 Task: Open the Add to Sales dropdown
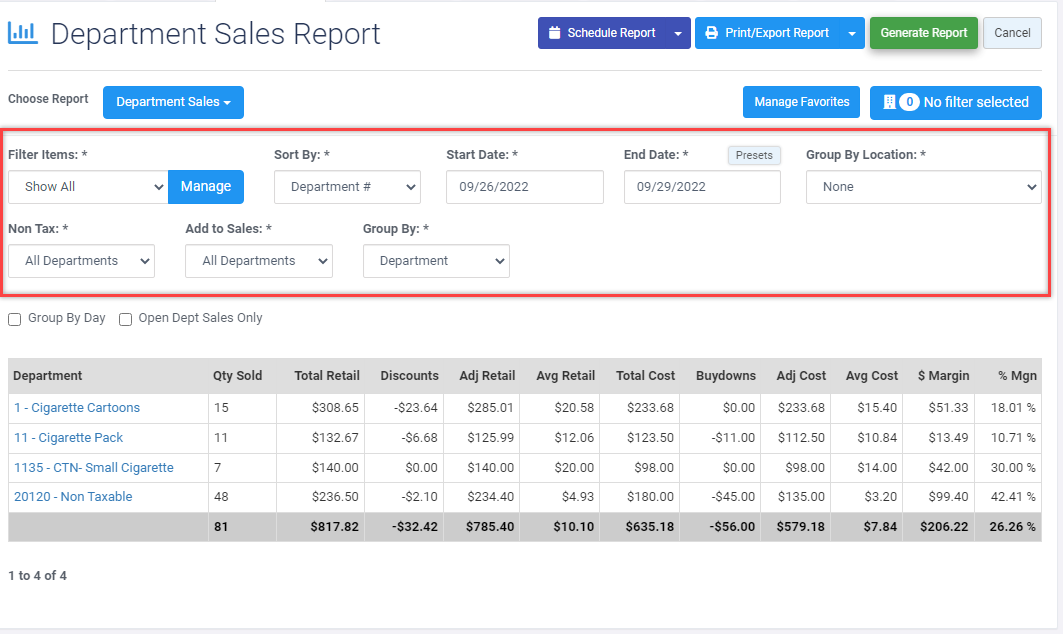point(258,261)
